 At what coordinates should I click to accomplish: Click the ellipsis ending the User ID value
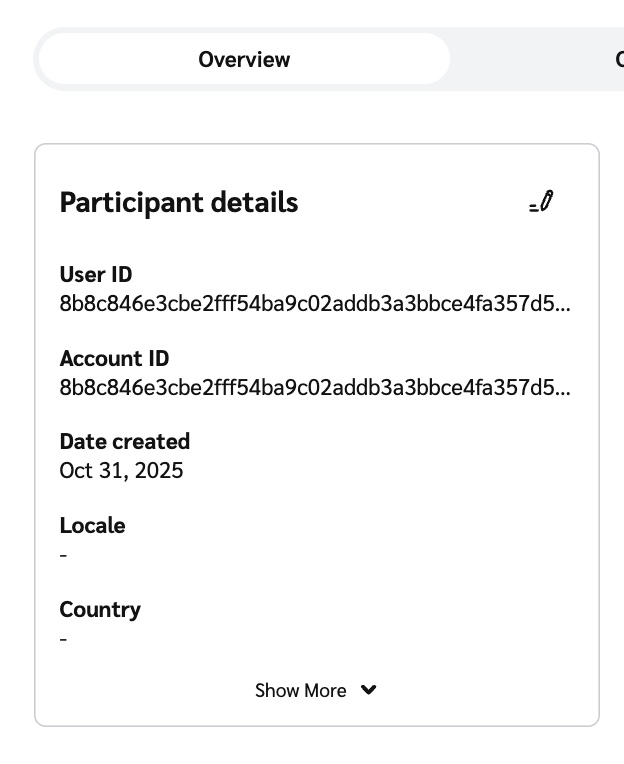pyautogui.click(x=565, y=306)
